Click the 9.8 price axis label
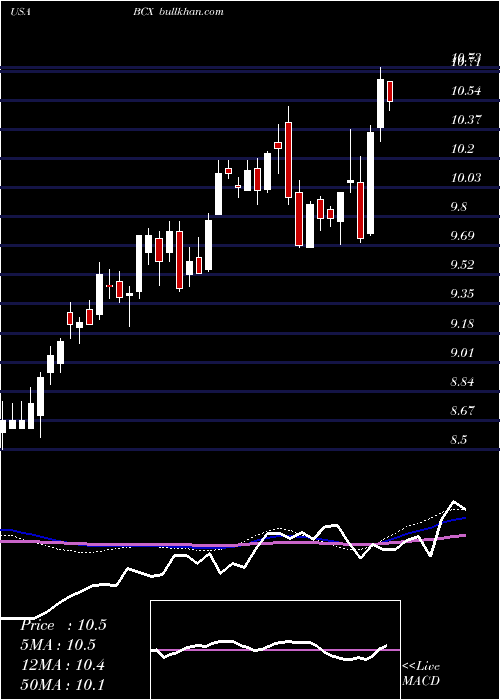 (x=459, y=207)
